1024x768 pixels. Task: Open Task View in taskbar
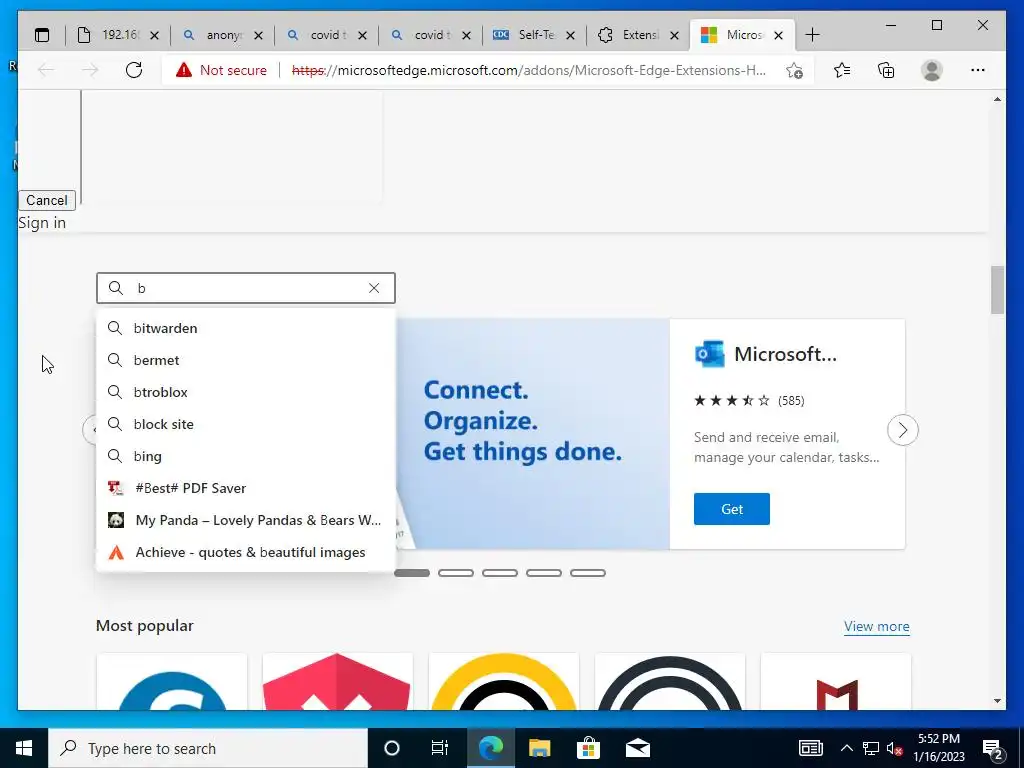pos(440,748)
